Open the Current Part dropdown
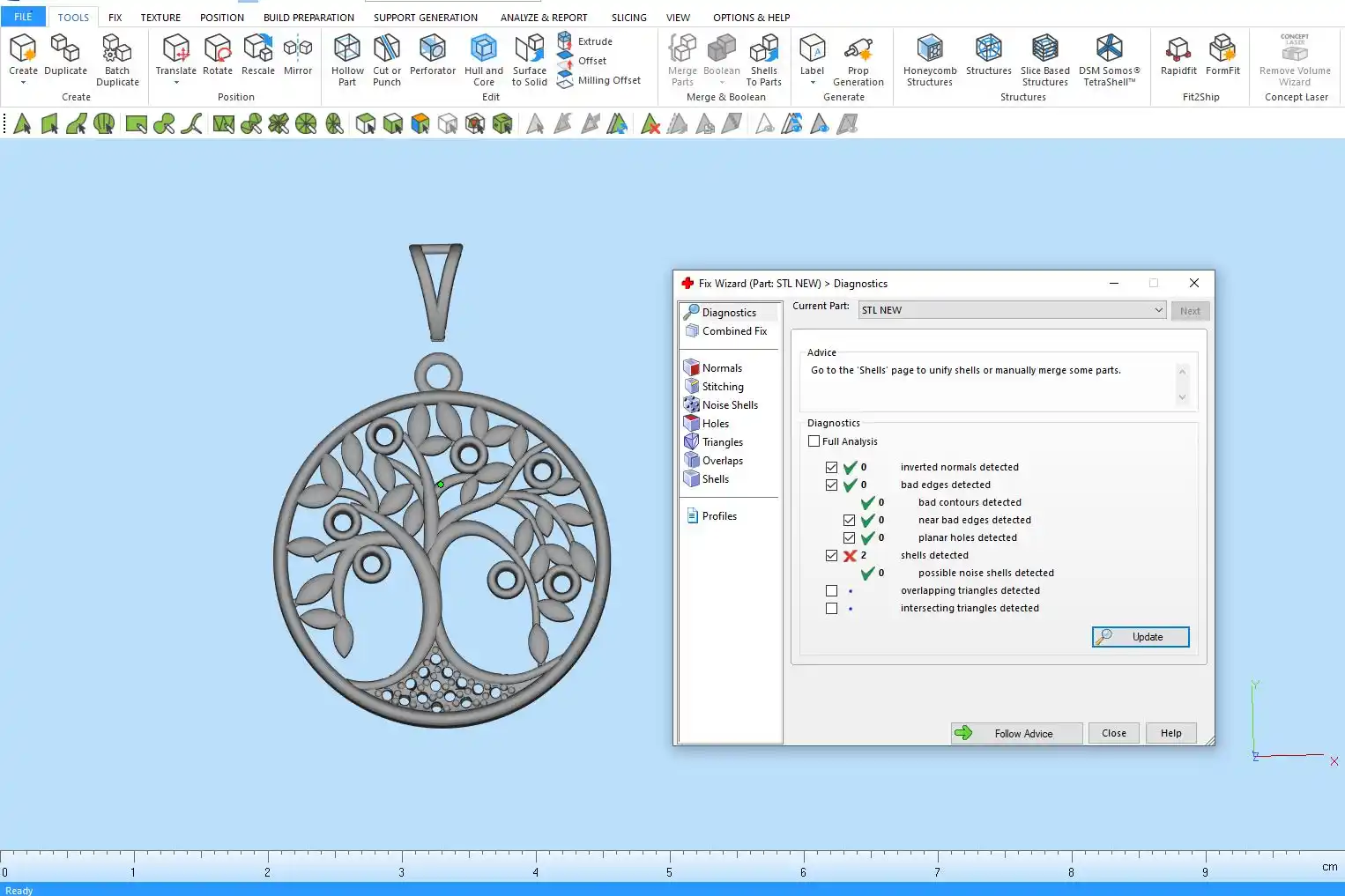1345x896 pixels. pos(1158,310)
